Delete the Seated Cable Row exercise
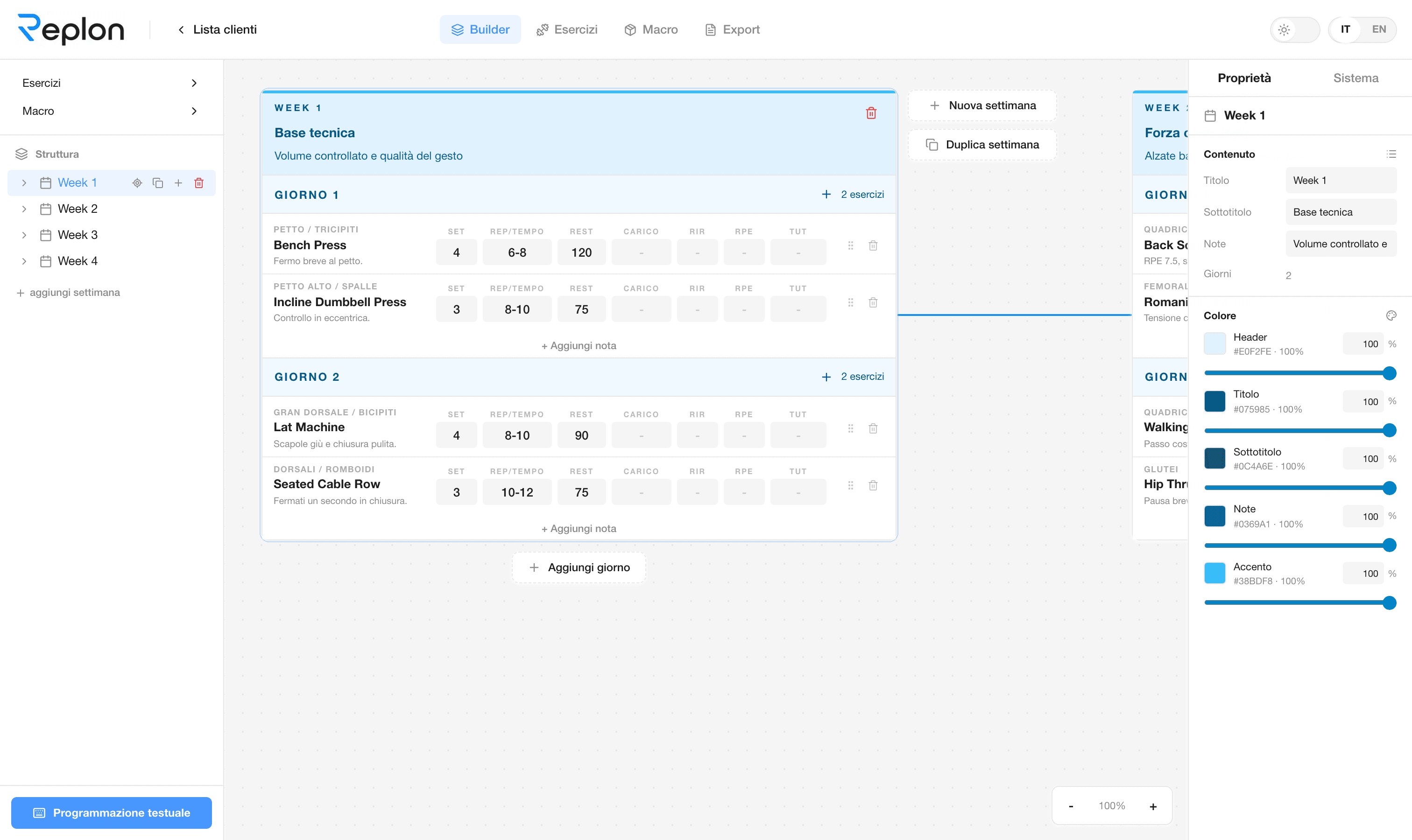 (x=873, y=486)
